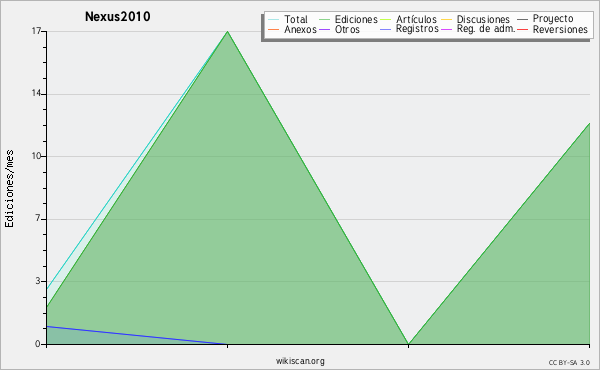Click the Anexos legend label
This screenshot has height=370, width=600.
pyautogui.click(x=300, y=29)
